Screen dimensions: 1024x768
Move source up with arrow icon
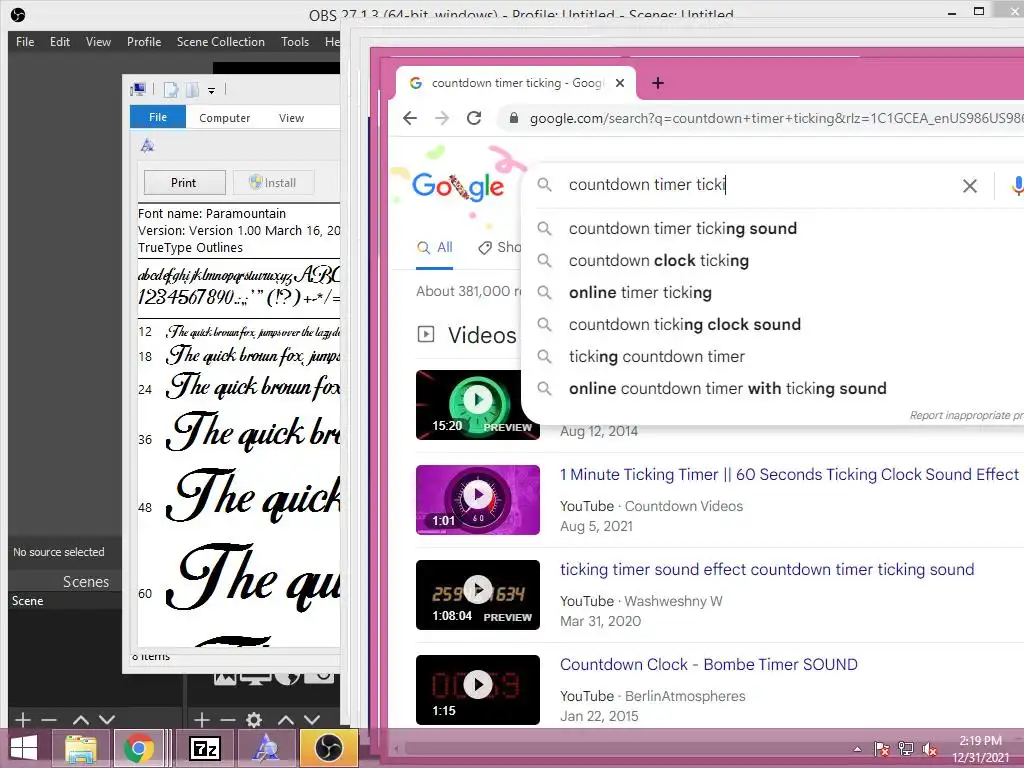click(286, 720)
